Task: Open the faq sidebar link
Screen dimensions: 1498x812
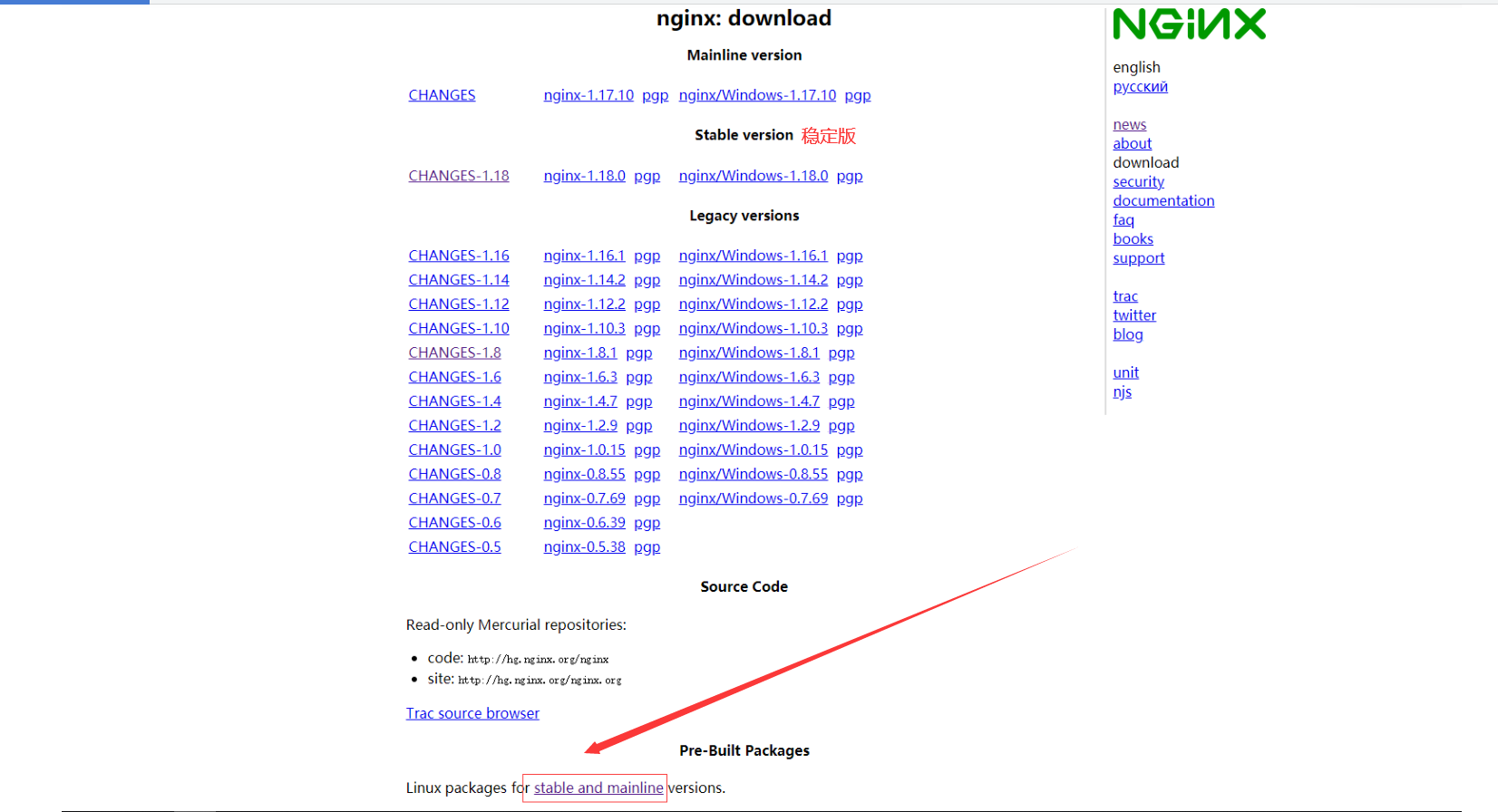Action: (x=1123, y=220)
